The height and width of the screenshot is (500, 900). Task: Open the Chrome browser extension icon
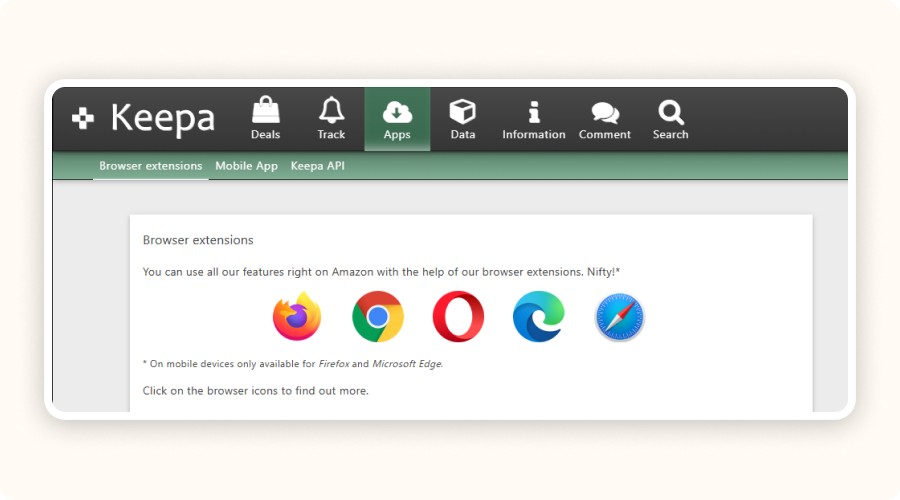click(x=378, y=316)
